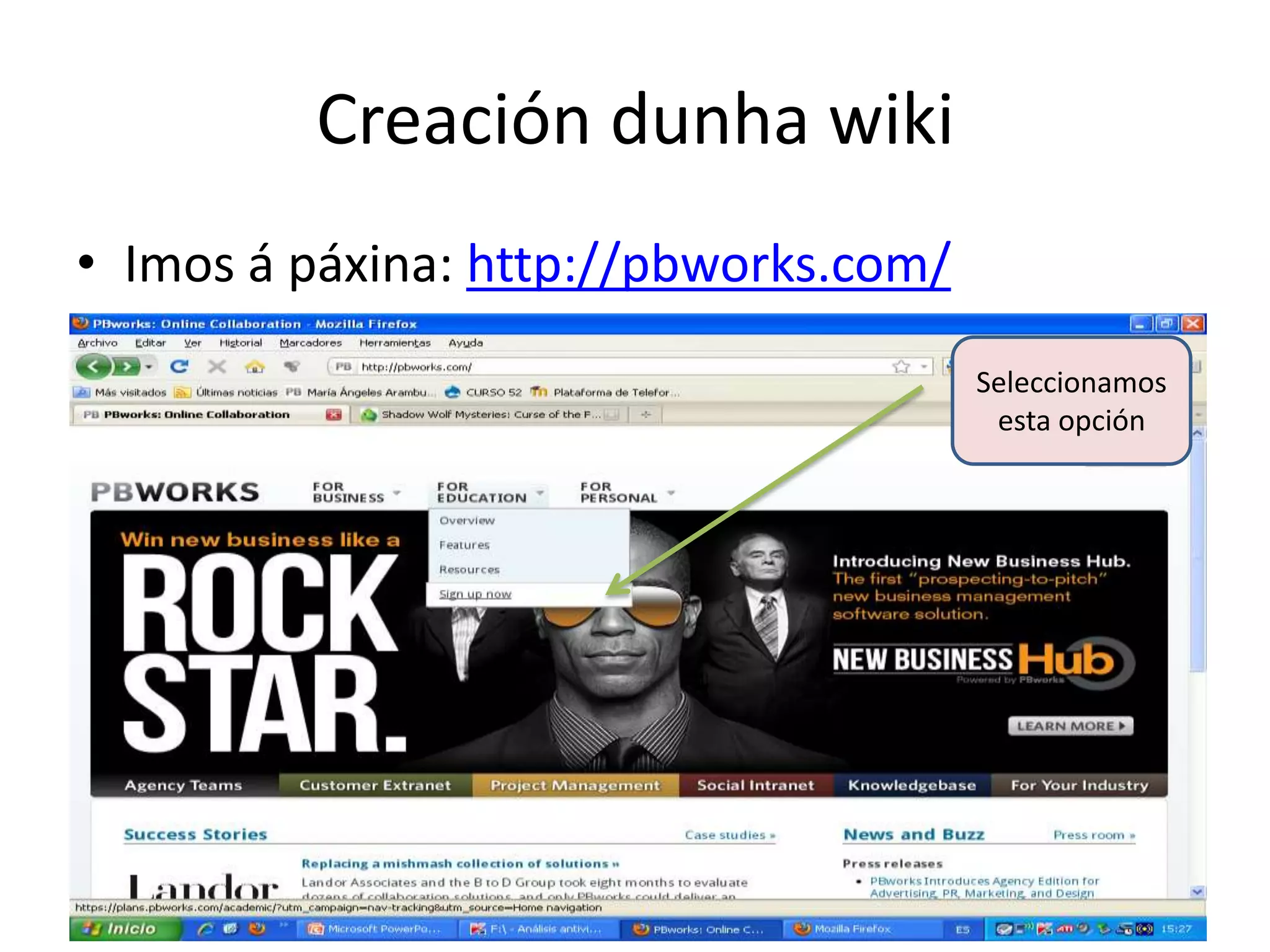Go to home page via house icon
Viewport: 1270px width, 952px height.
(254, 367)
